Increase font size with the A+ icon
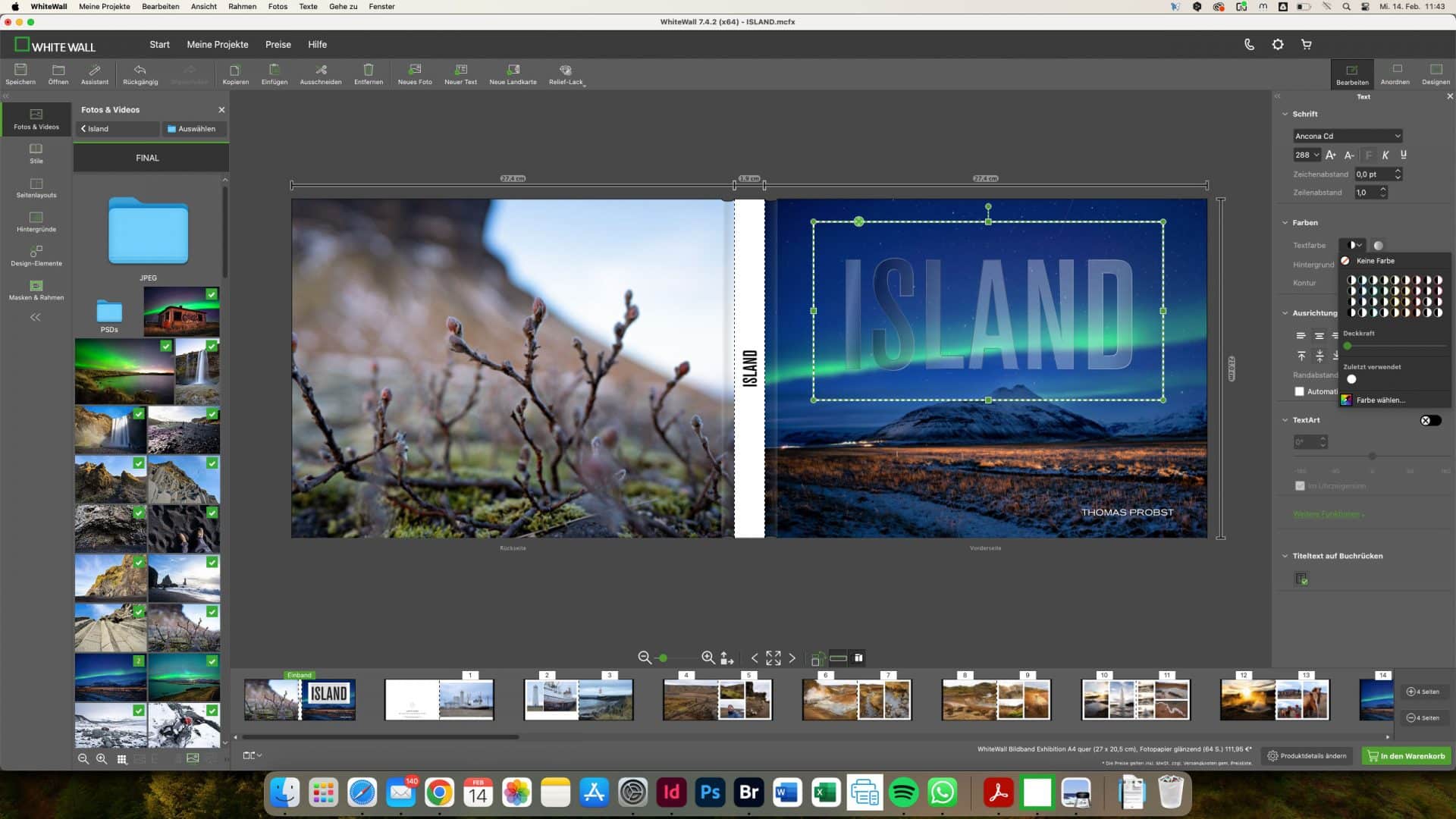This screenshot has height=819, width=1456. coord(1331,155)
